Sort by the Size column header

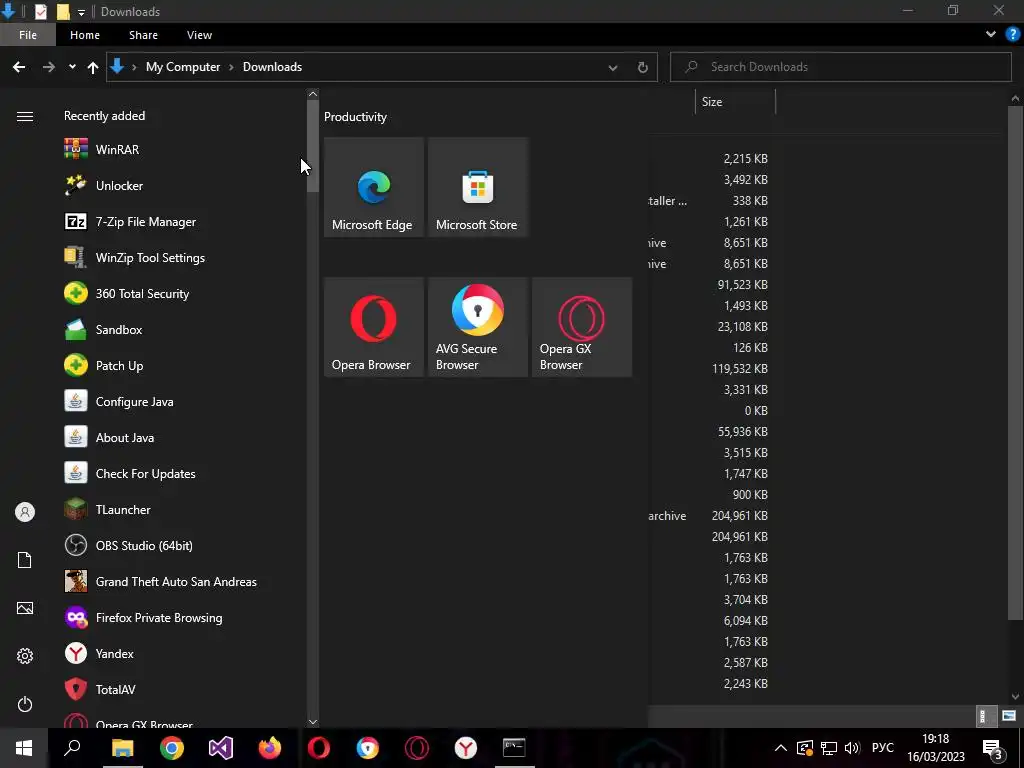[x=735, y=102]
